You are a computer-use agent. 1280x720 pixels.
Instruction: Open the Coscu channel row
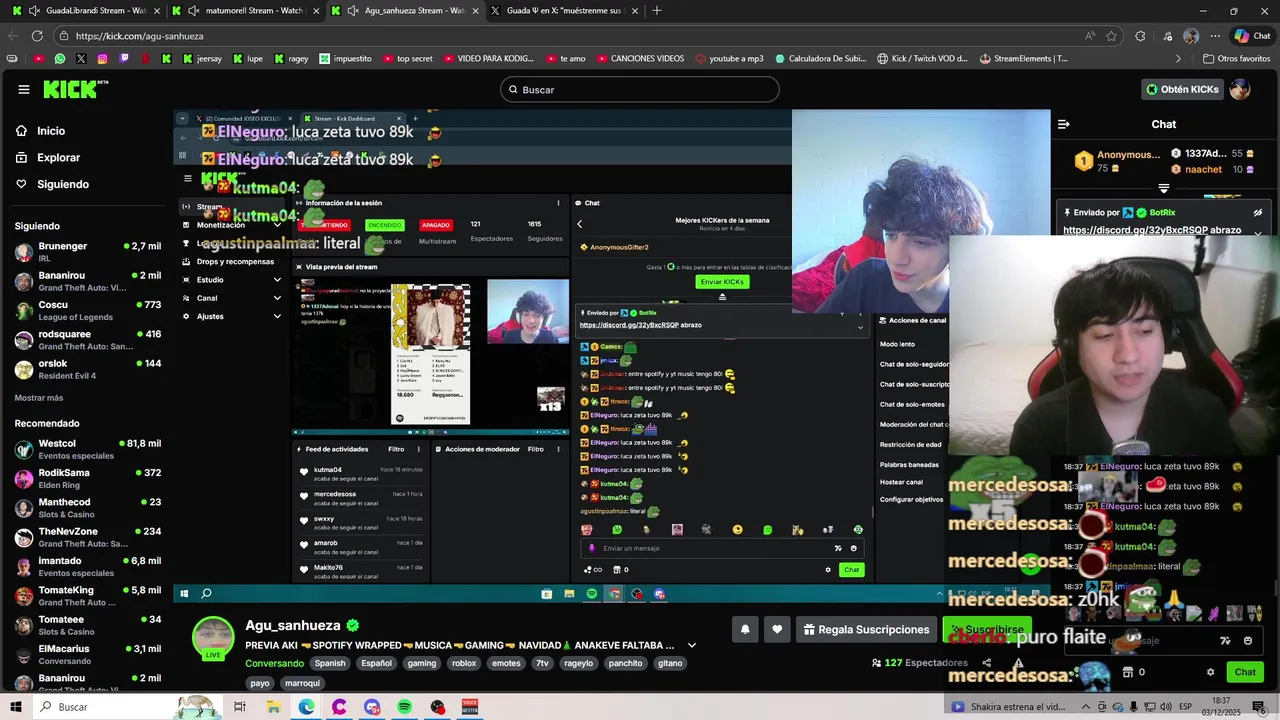(x=88, y=310)
